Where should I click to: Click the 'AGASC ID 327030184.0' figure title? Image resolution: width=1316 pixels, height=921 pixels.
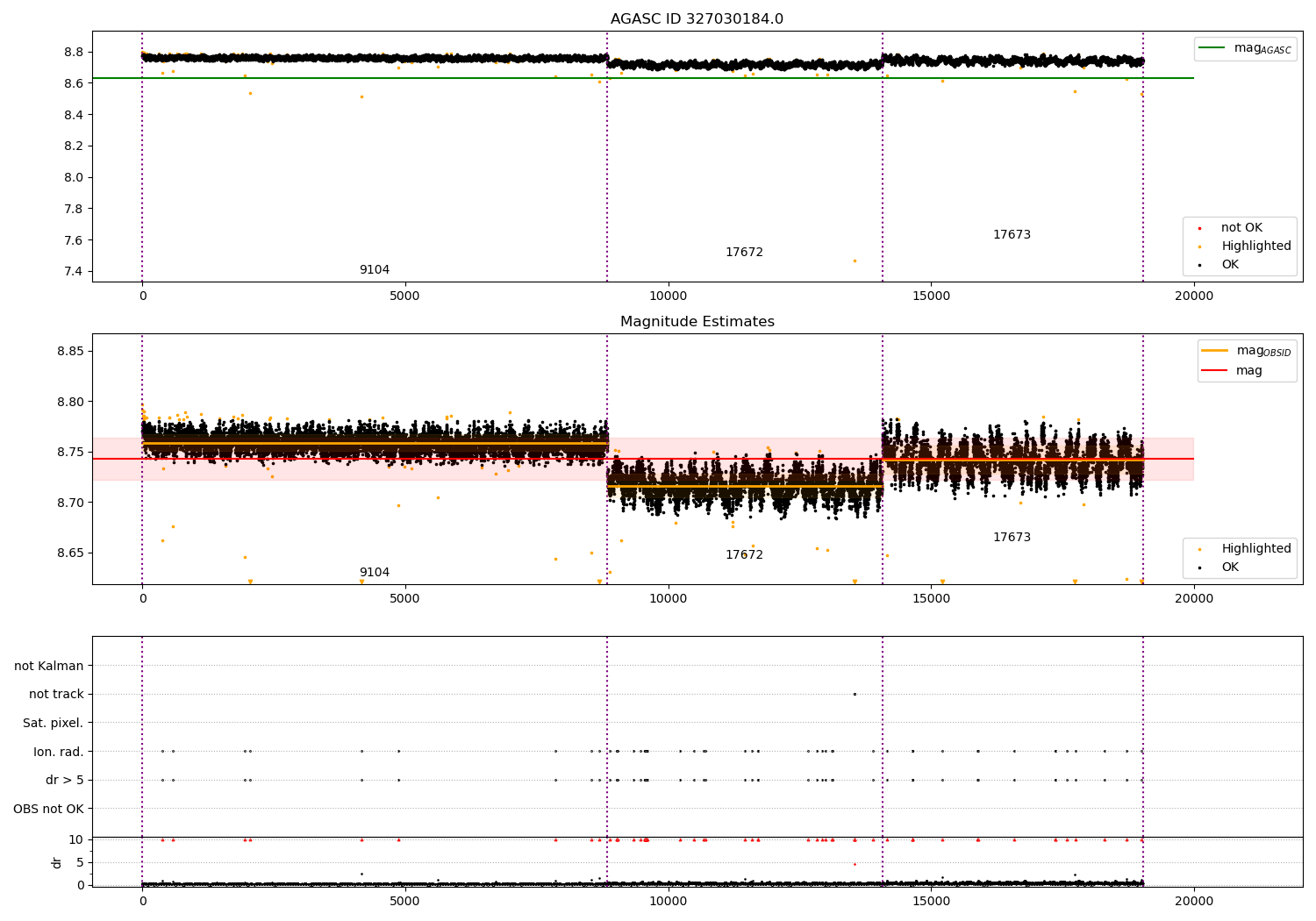(x=697, y=19)
